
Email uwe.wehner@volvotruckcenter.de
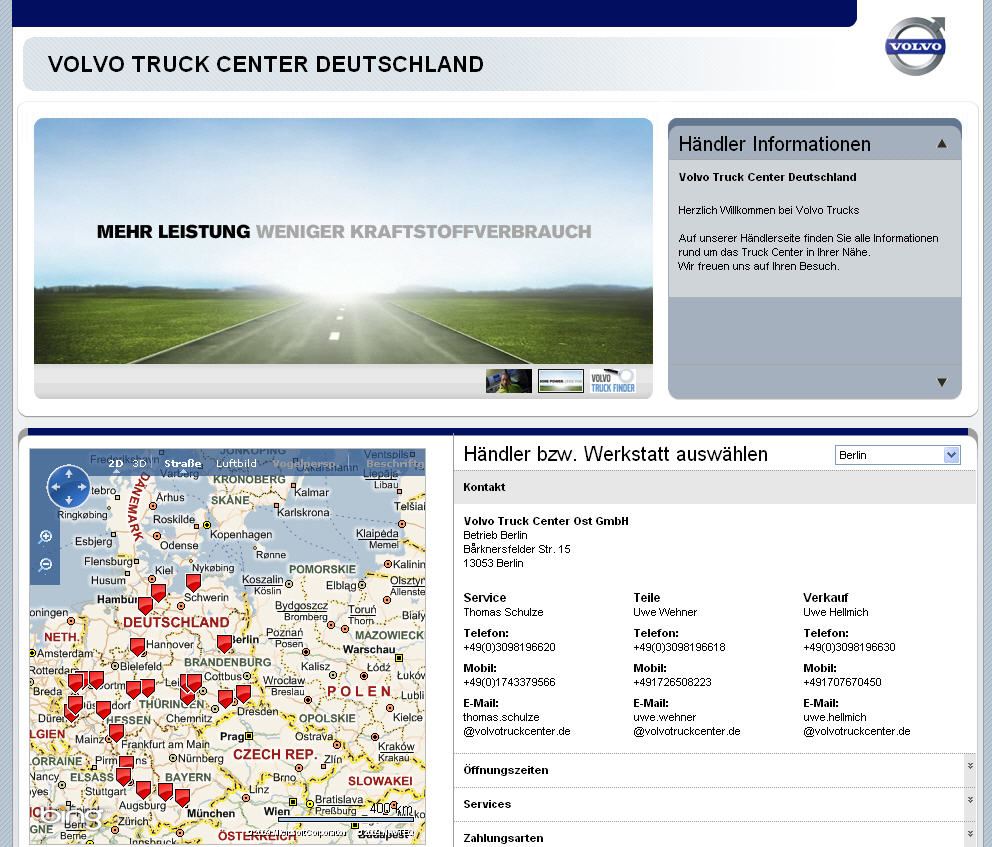click(686, 724)
